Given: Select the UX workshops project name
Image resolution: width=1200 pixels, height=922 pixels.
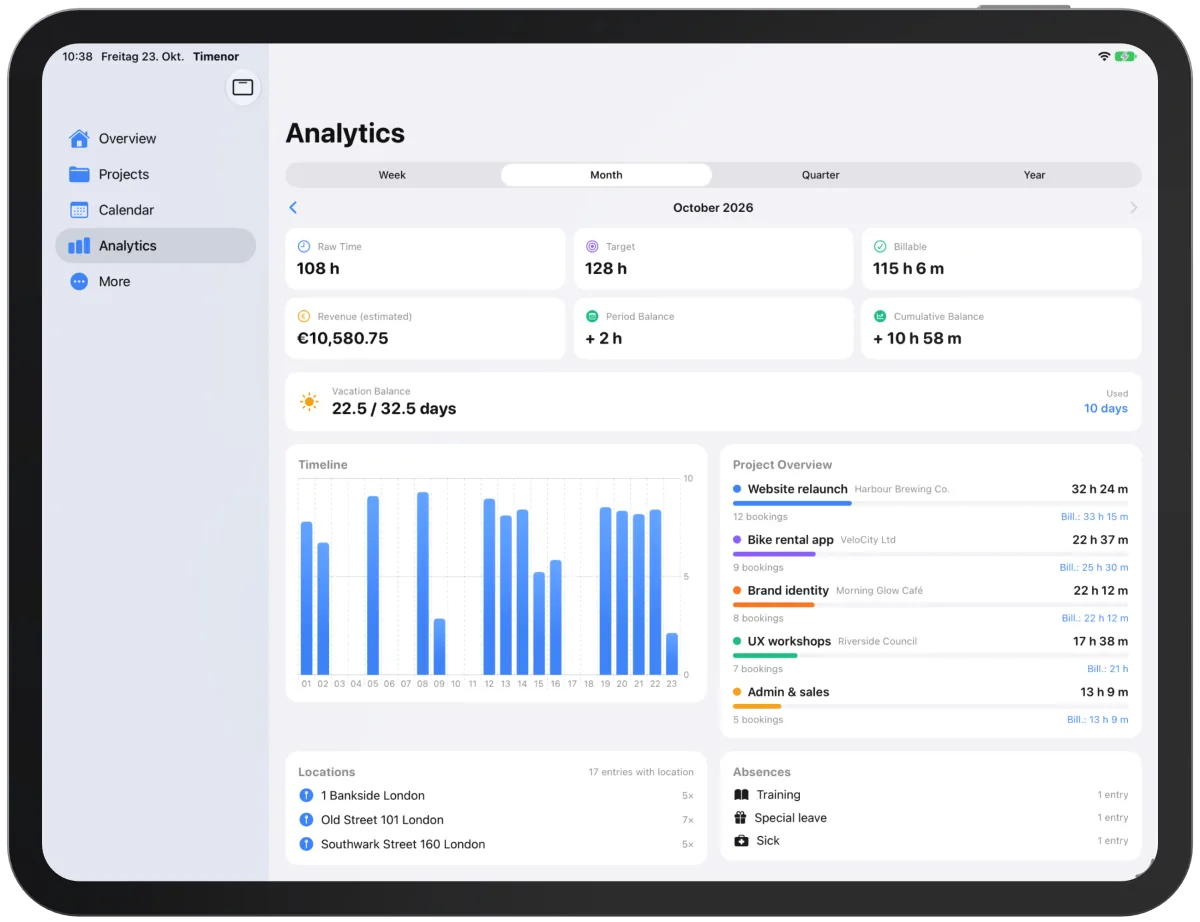Looking at the screenshot, I should tap(789, 641).
